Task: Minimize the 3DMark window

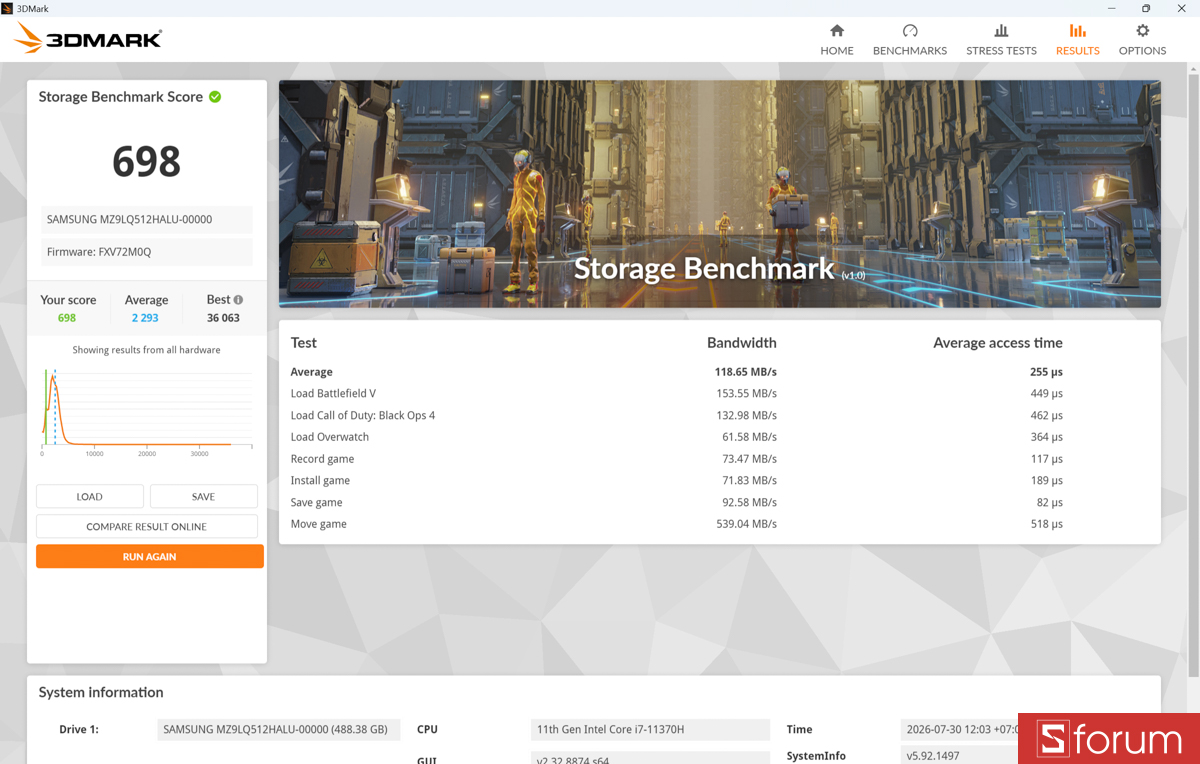Action: point(1112,8)
